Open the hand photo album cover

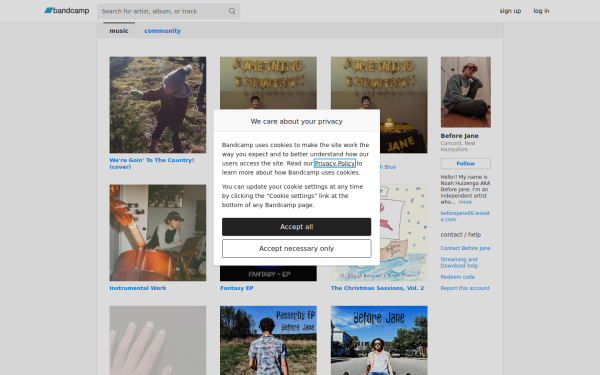pyautogui.click(x=158, y=340)
